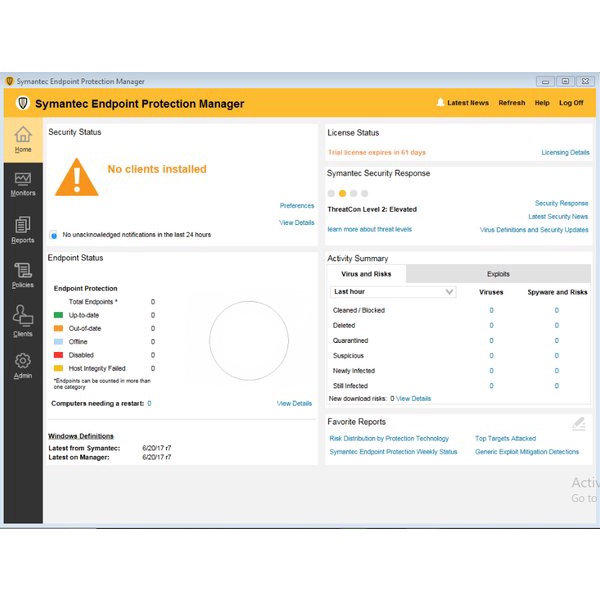
Task: Open Security Status Preferences link
Action: point(297,205)
